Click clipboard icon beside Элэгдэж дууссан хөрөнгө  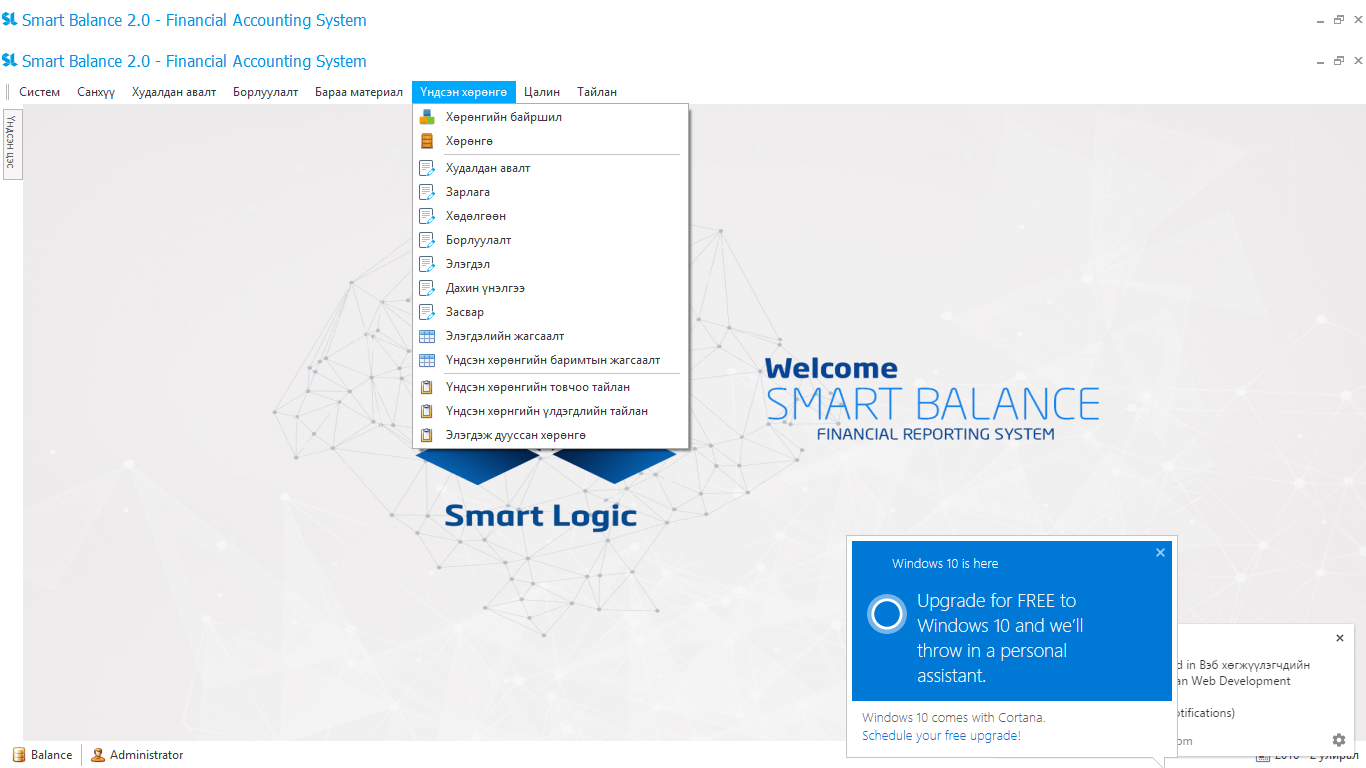(427, 435)
